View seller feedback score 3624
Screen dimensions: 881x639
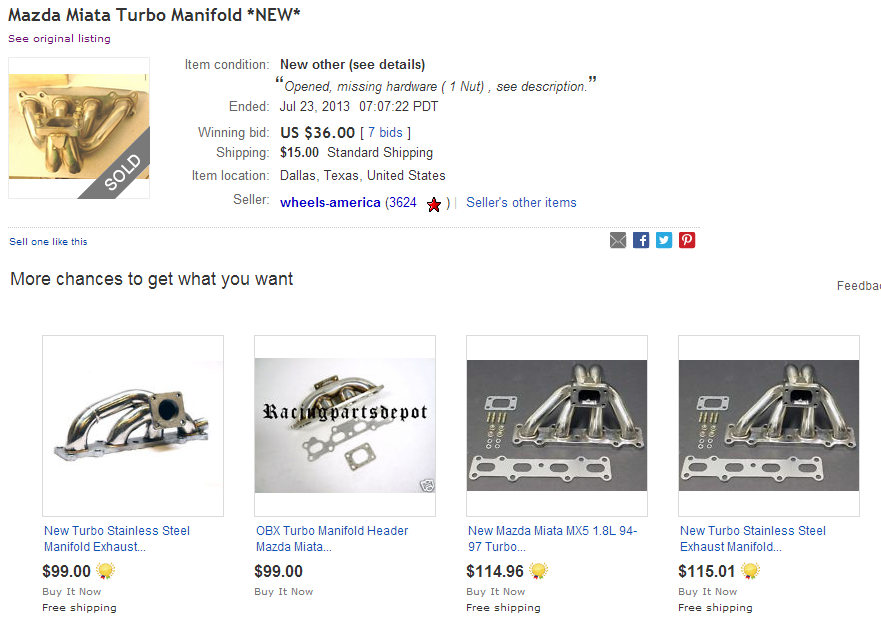pos(403,203)
